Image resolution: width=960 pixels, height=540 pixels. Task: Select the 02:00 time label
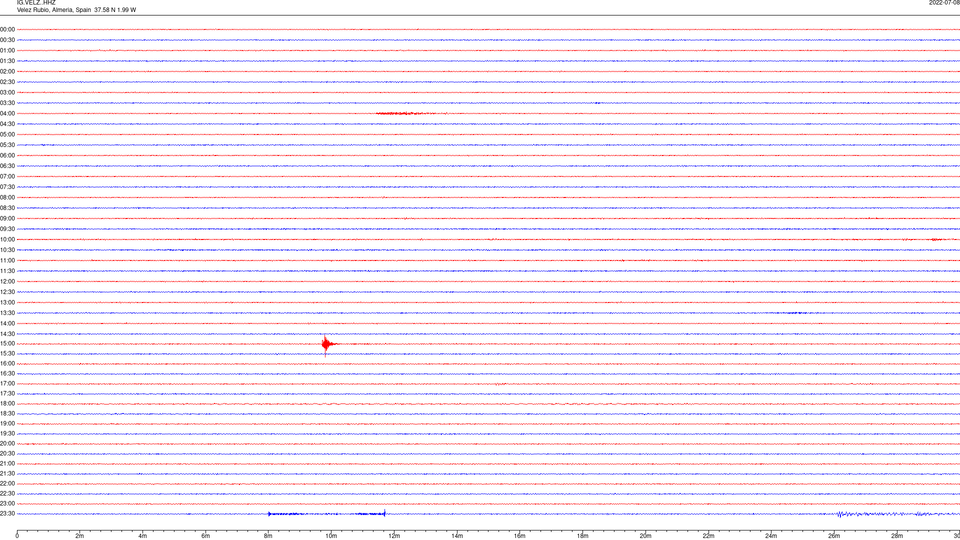click(7, 72)
